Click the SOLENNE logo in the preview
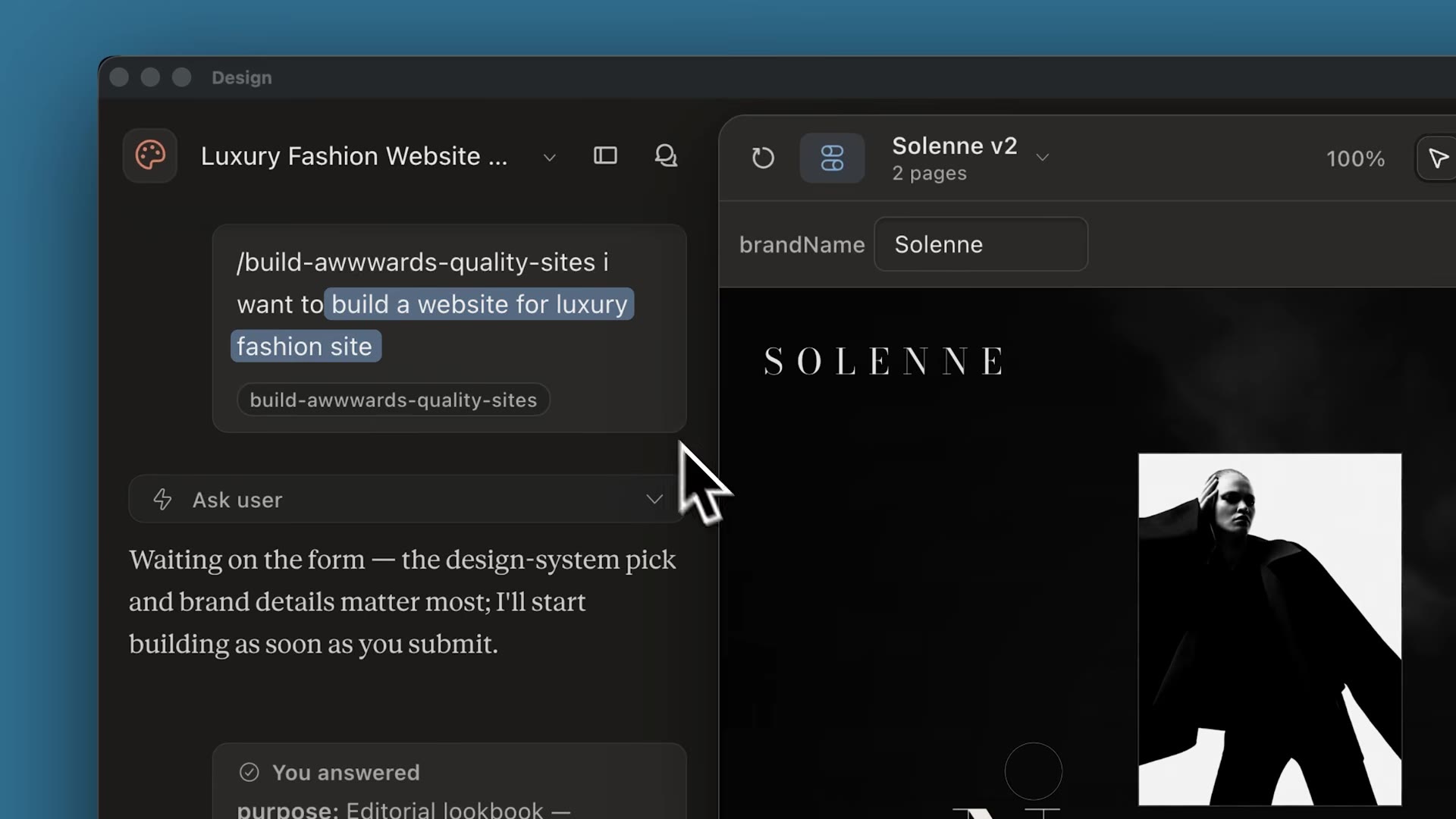Viewport: 1456px width, 819px height. point(884,361)
